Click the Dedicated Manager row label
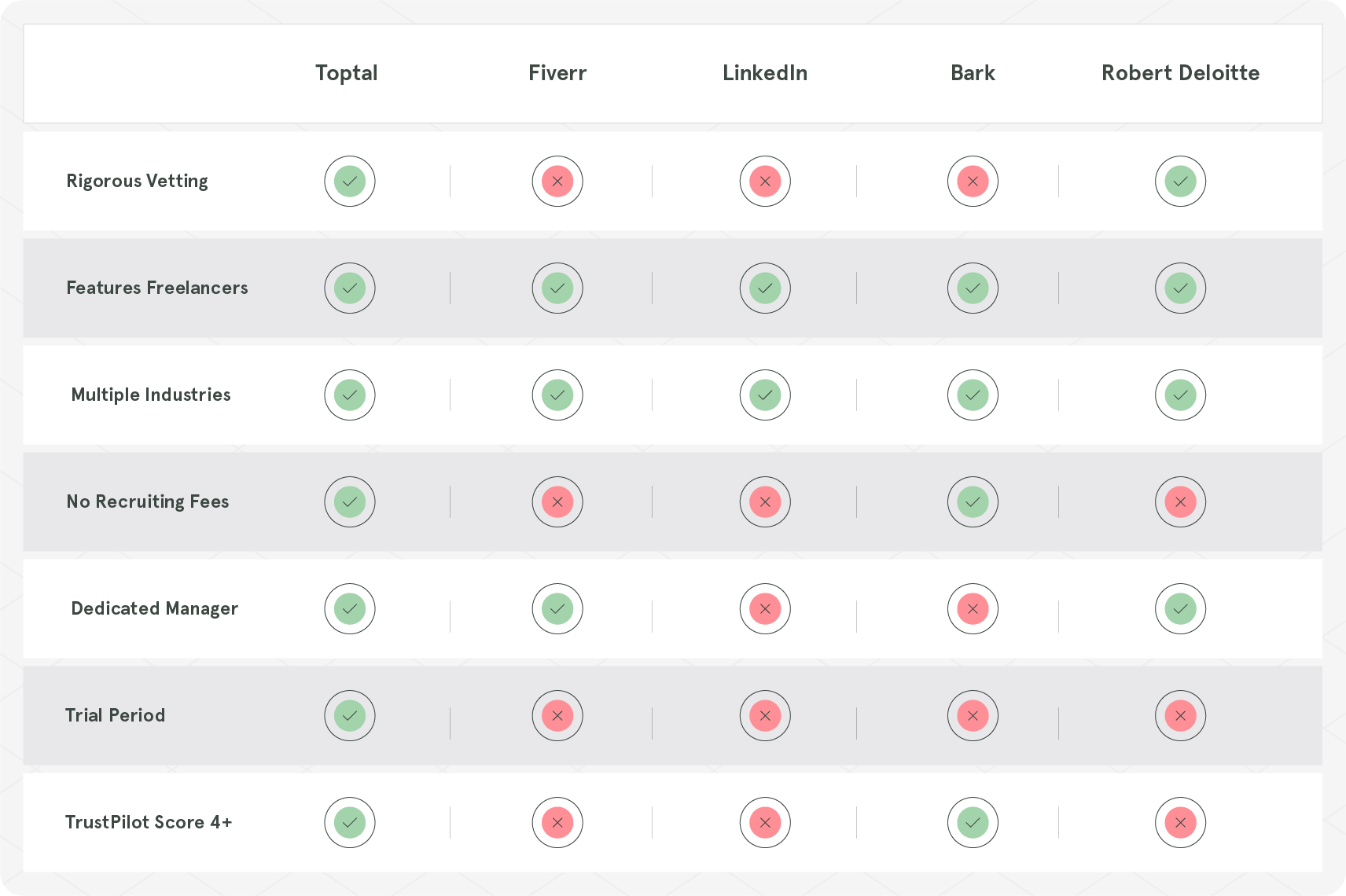 155,609
